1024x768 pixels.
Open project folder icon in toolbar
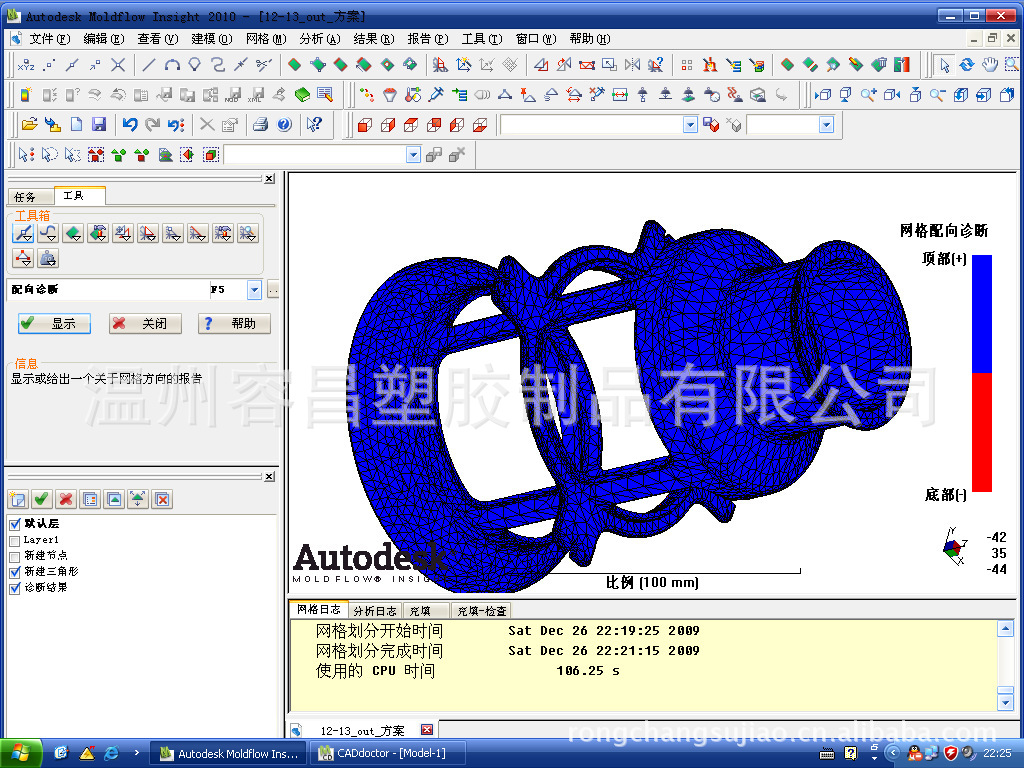[x=29, y=124]
